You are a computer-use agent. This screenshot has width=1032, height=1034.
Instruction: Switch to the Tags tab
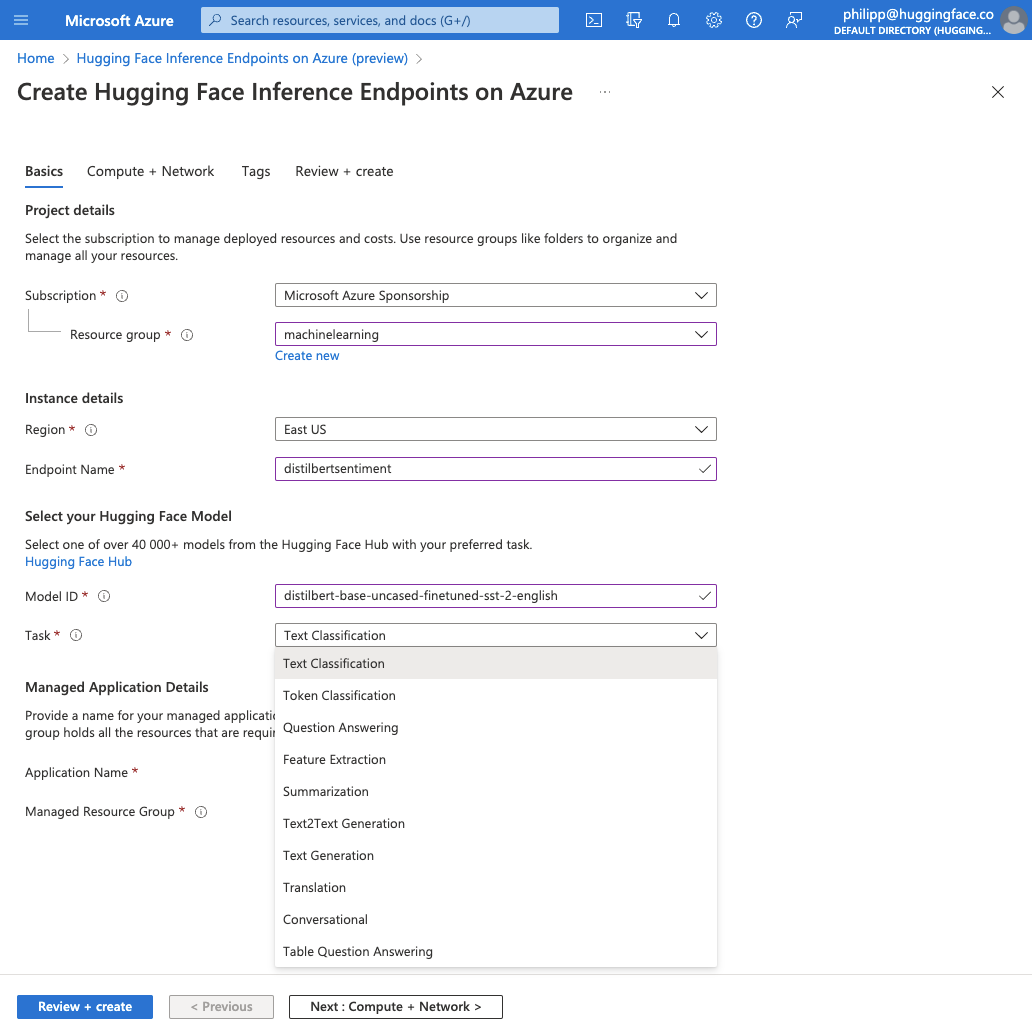256,172
